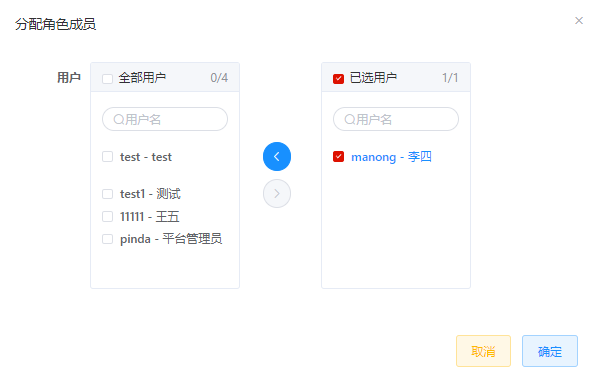Uncheck the manong - 李四 checkbox

338,157
